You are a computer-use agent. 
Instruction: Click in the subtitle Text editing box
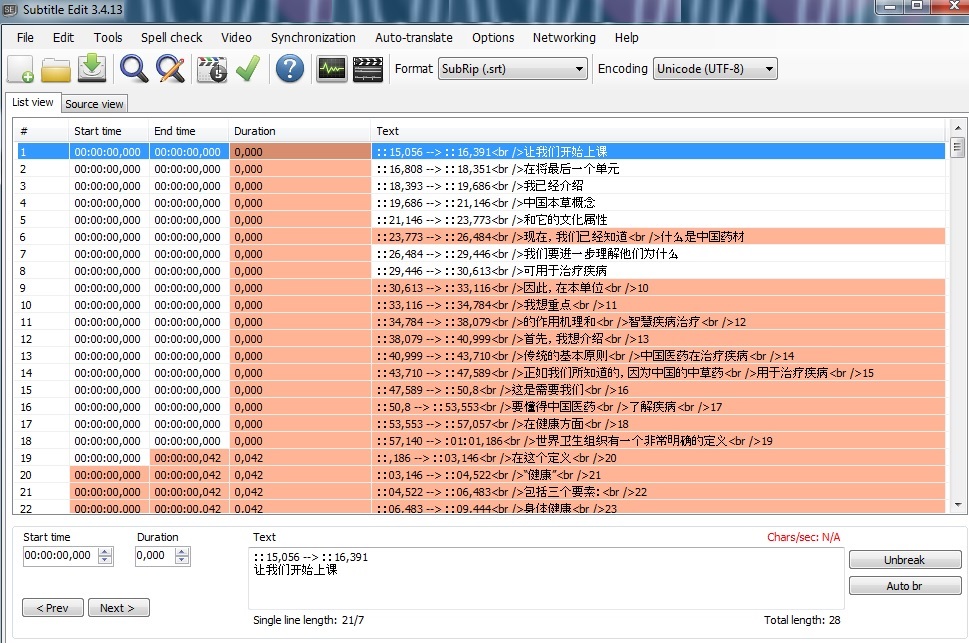point(546,578)
